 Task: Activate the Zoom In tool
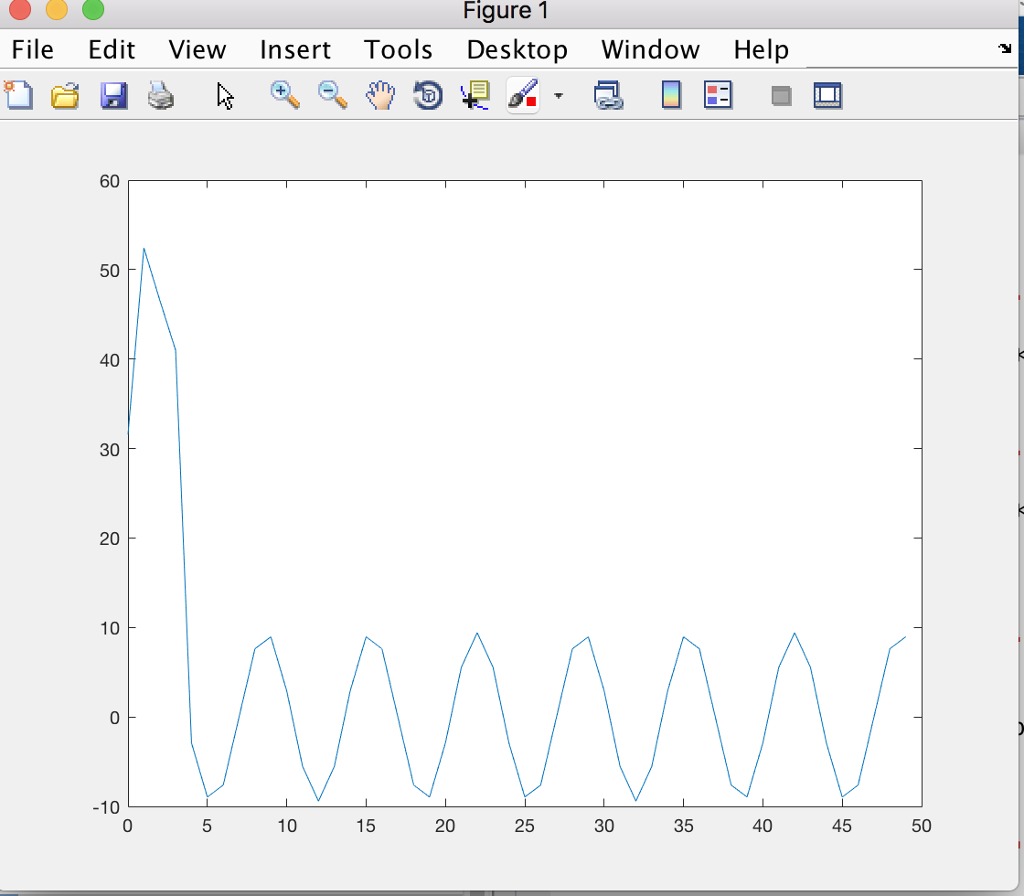[x=285, y=95]
